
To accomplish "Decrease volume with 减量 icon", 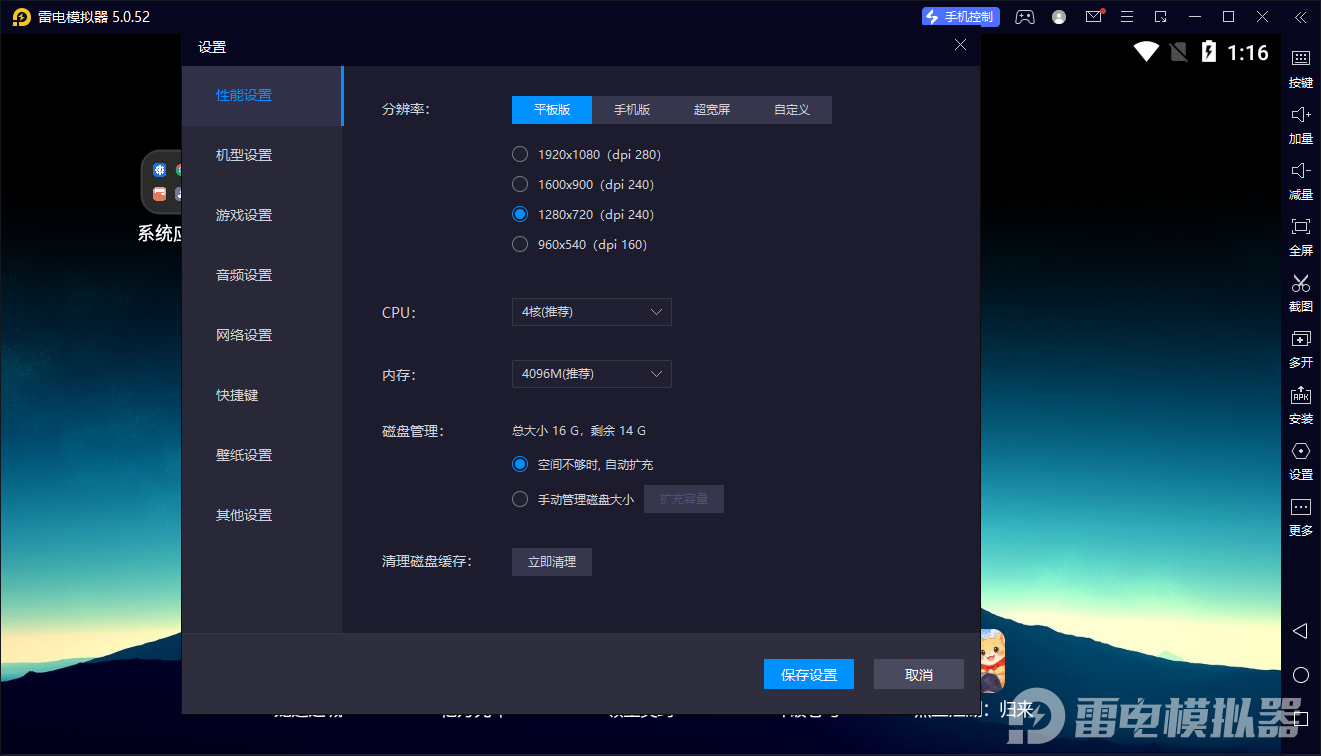I will coord(1301,181).
